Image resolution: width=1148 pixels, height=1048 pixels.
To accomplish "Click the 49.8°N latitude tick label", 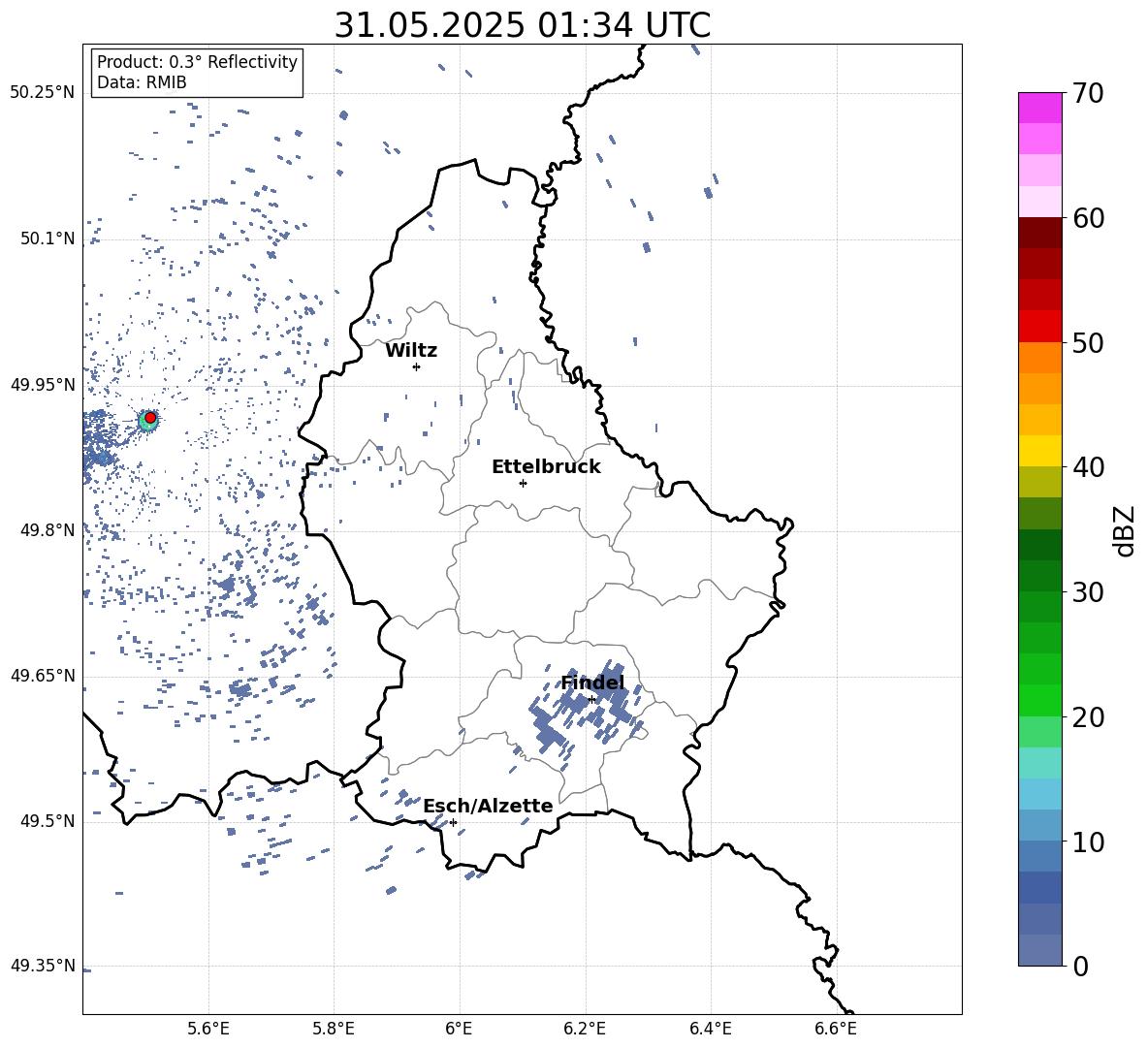I will tap(48, 530).
